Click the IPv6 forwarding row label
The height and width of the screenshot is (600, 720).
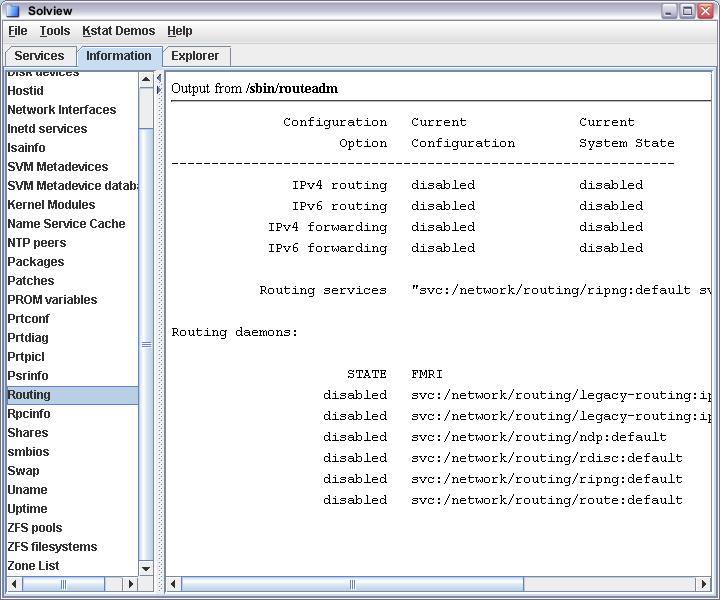tap(328, 248)
